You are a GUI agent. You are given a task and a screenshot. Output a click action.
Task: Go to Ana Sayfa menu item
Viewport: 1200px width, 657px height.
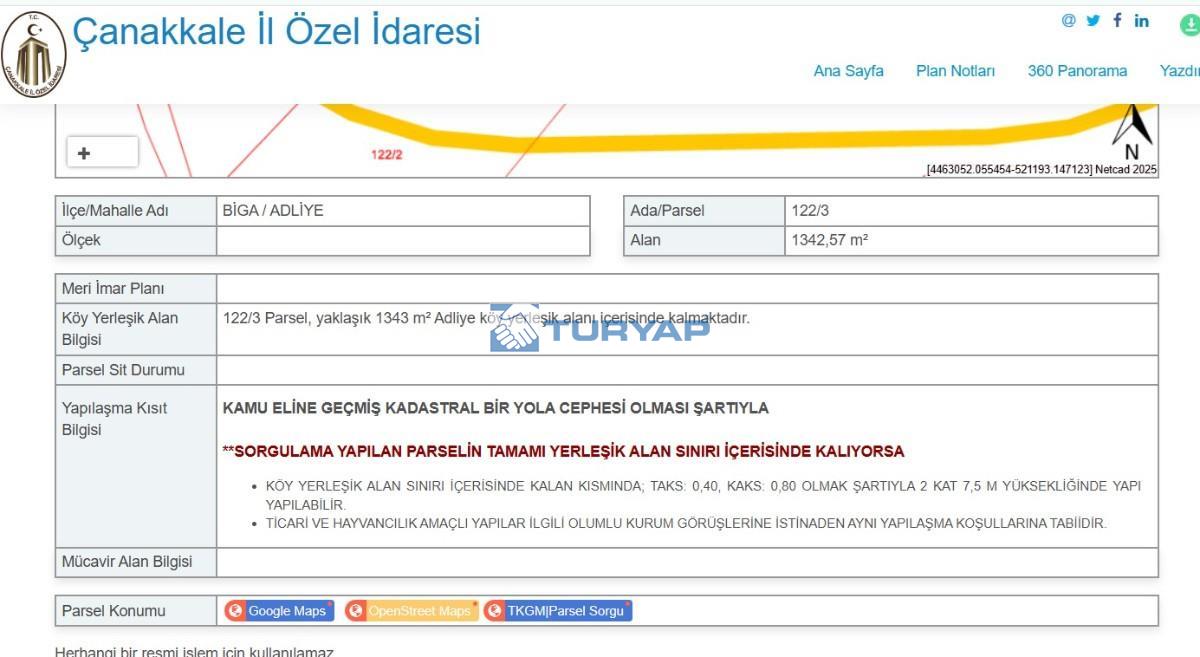(x=848, y=71)
